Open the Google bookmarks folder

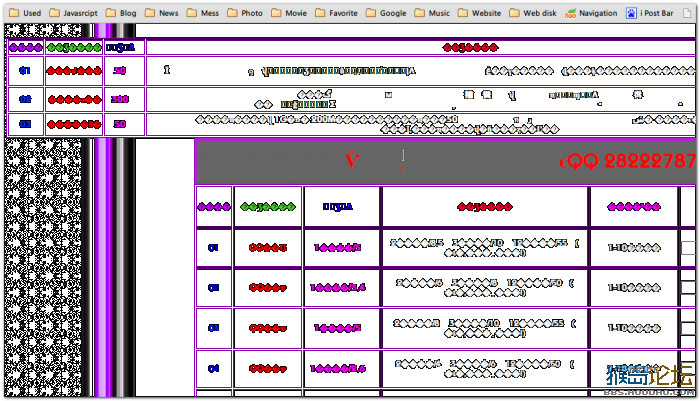tap(386, 13)
